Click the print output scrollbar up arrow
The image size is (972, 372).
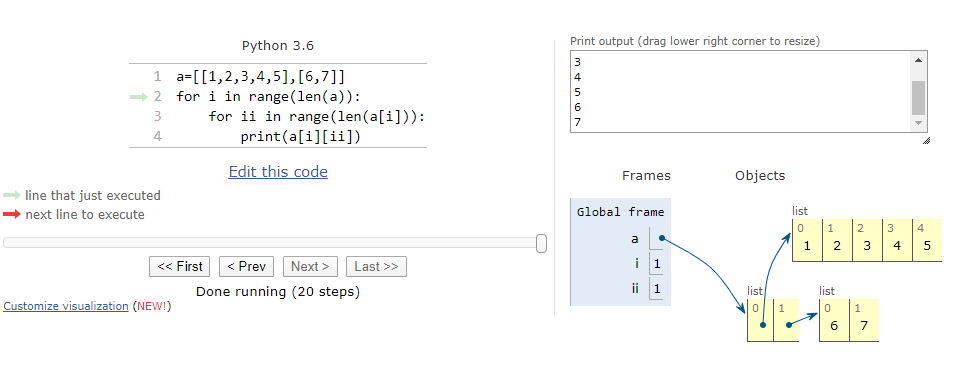point(919,60)
